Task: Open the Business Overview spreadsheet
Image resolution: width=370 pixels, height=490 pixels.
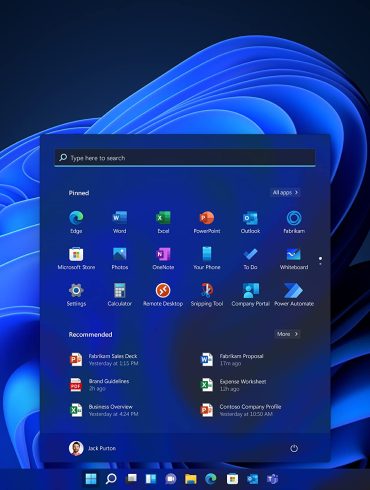Action: 104,410
